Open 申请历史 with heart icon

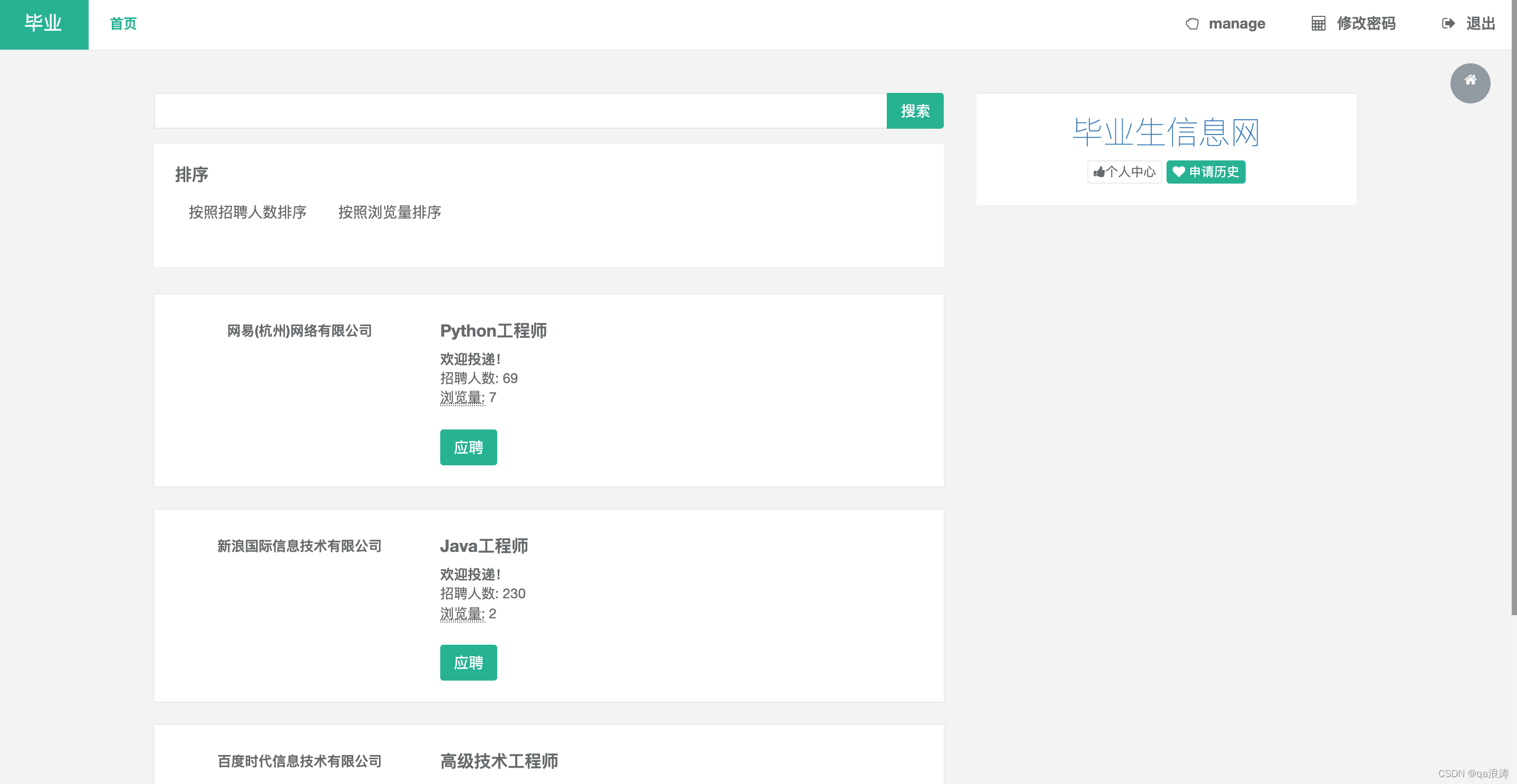1206,172
